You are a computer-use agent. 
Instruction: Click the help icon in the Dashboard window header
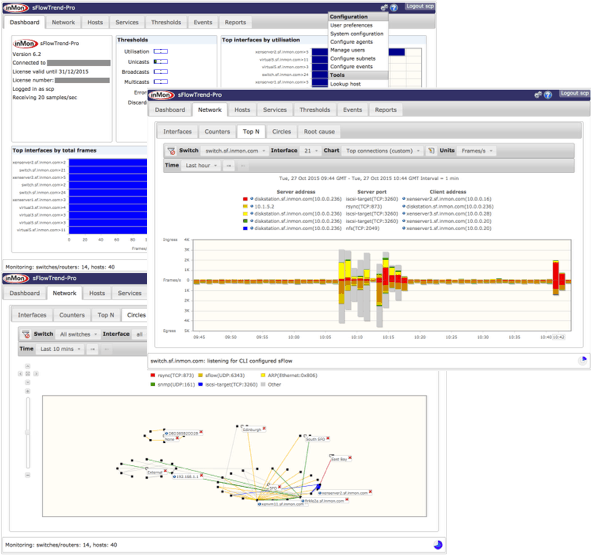coord(393,8)
